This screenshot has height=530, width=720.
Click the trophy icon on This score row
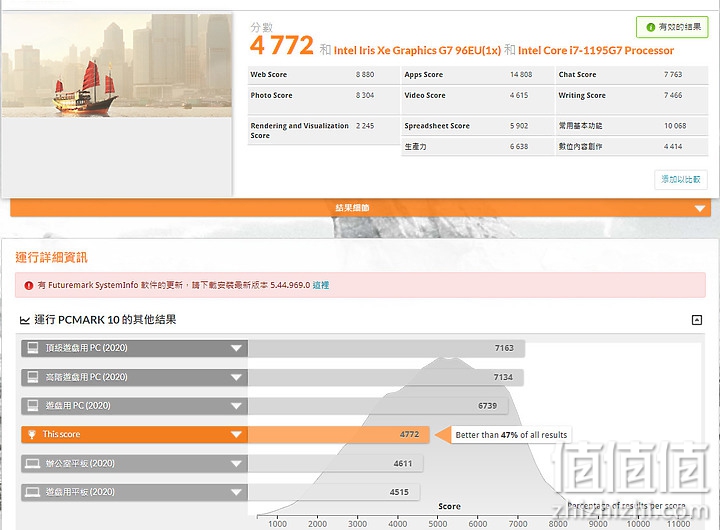tap(32, 434)
